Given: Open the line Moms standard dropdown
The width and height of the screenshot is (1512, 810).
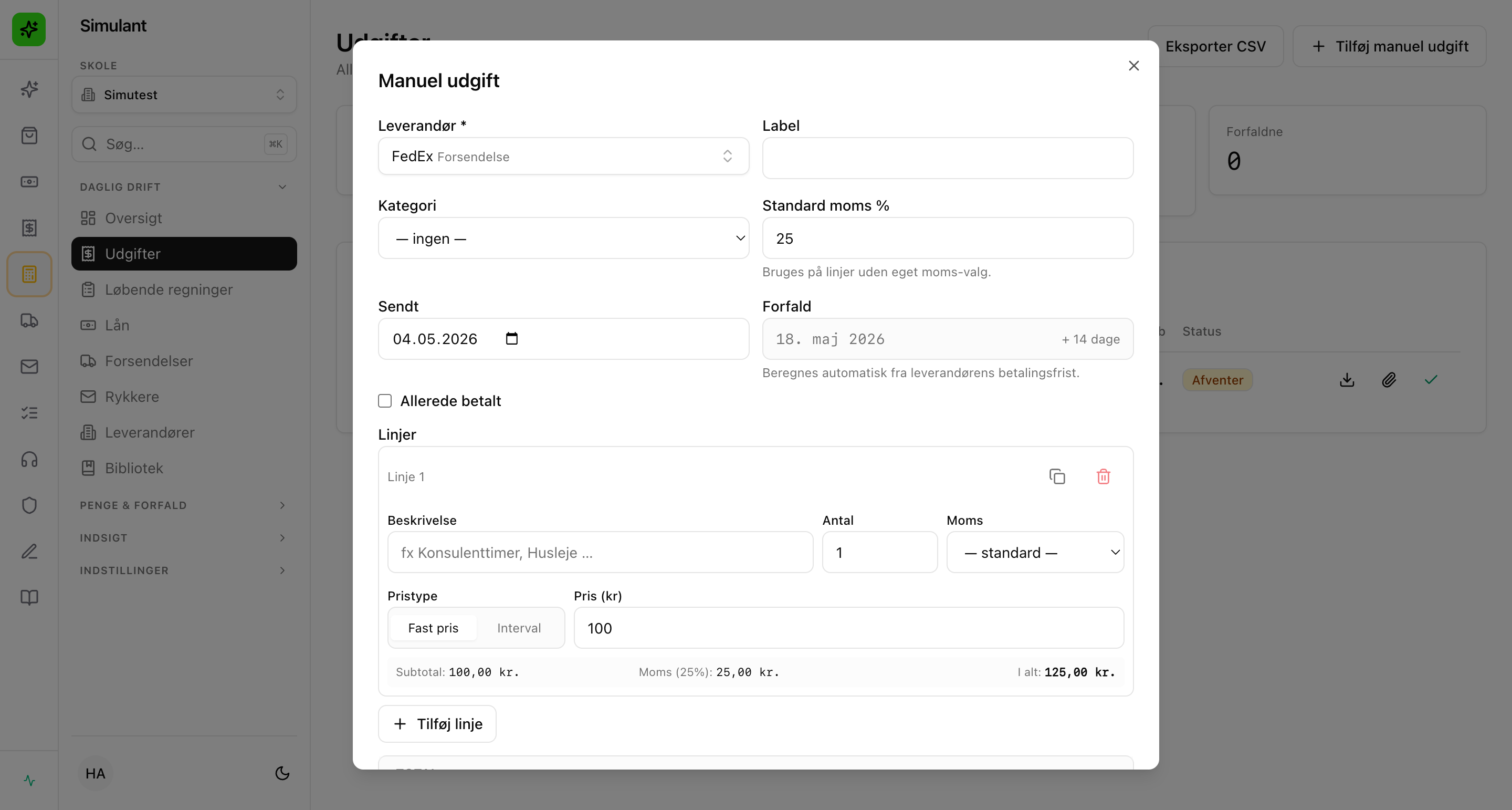Looking at the screenshot, I should click(x=1035, y=552).
